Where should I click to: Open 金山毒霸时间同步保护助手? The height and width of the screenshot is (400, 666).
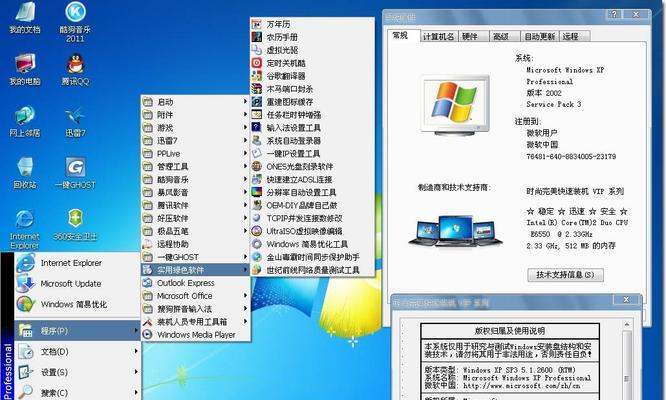pos(312,257)
